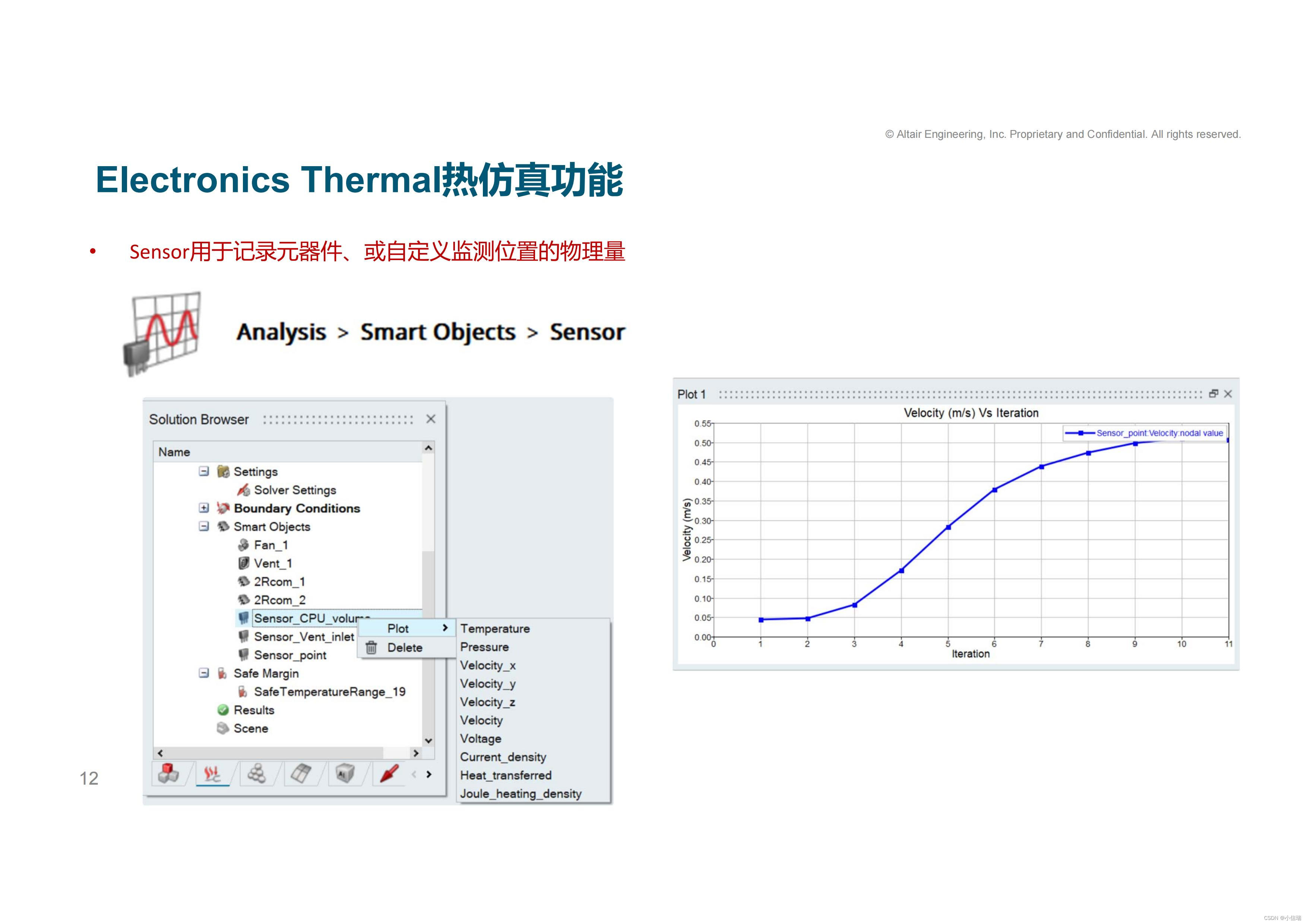
Task: Close the Plot 1 panel
Action: point(1228,394)
